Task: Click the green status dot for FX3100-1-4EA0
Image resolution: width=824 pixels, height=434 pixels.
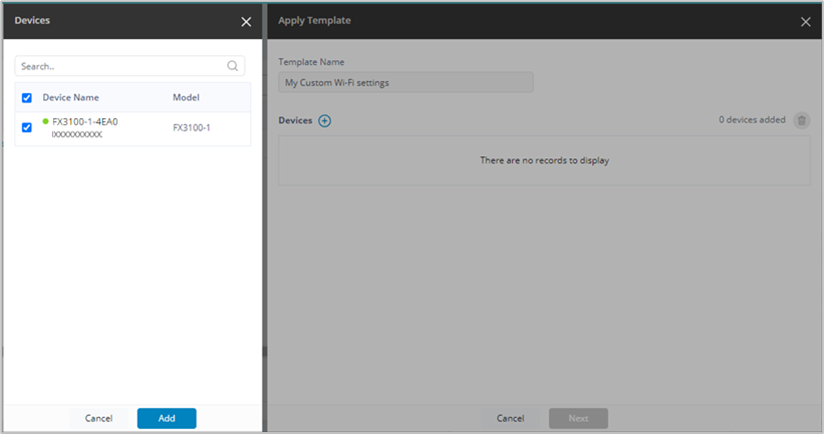Action: point(46,121)
